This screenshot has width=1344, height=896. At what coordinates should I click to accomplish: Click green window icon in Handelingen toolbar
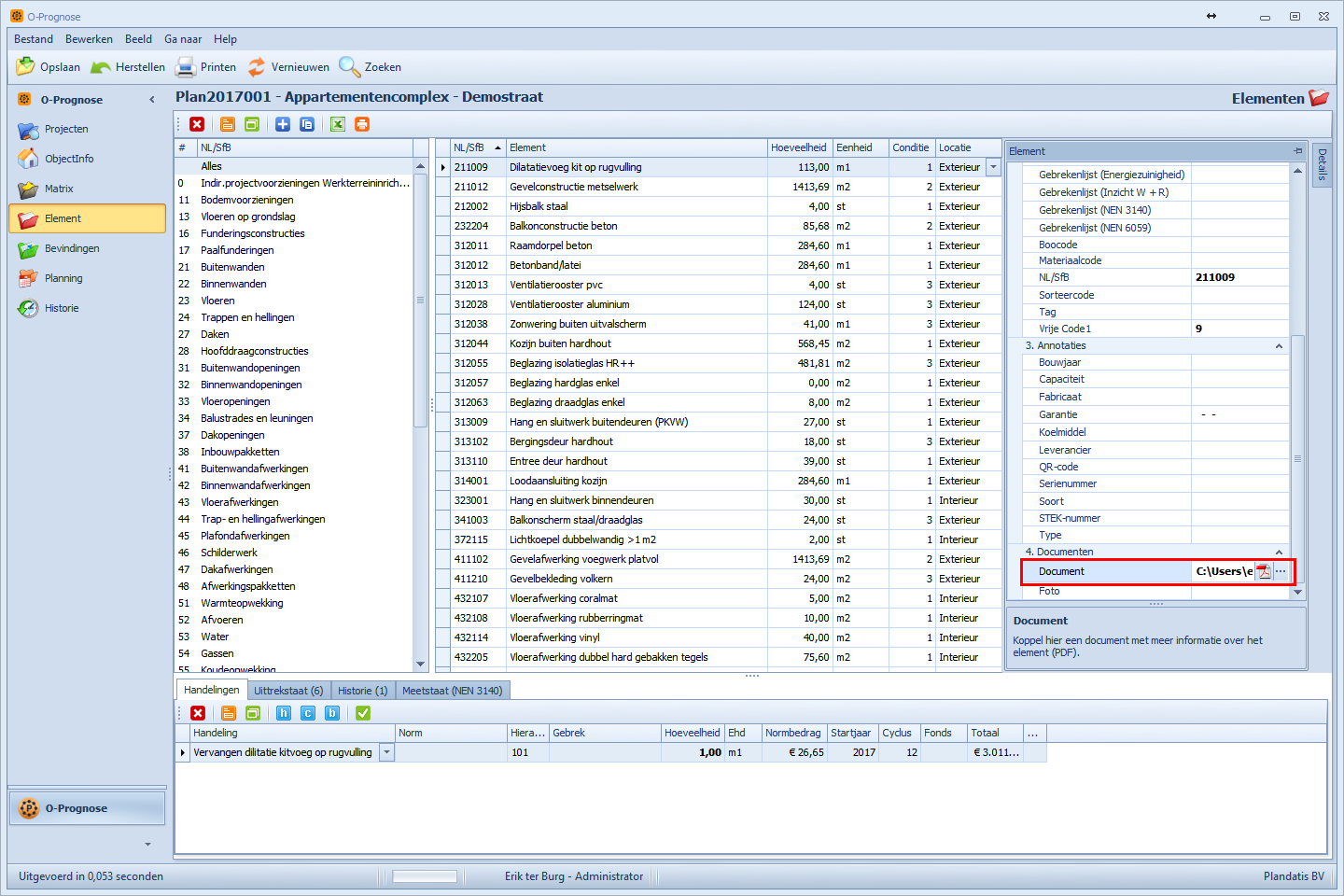(x=253, y=713)
